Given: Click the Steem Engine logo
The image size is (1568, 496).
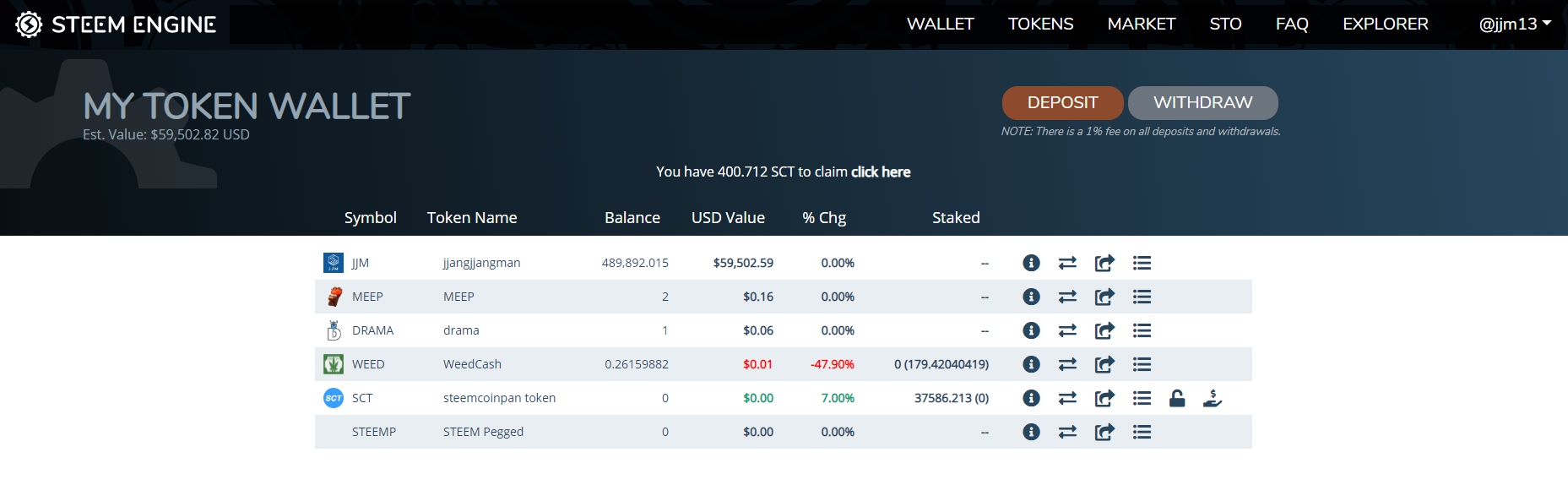Looking at the screenshot, I should 116,25.
